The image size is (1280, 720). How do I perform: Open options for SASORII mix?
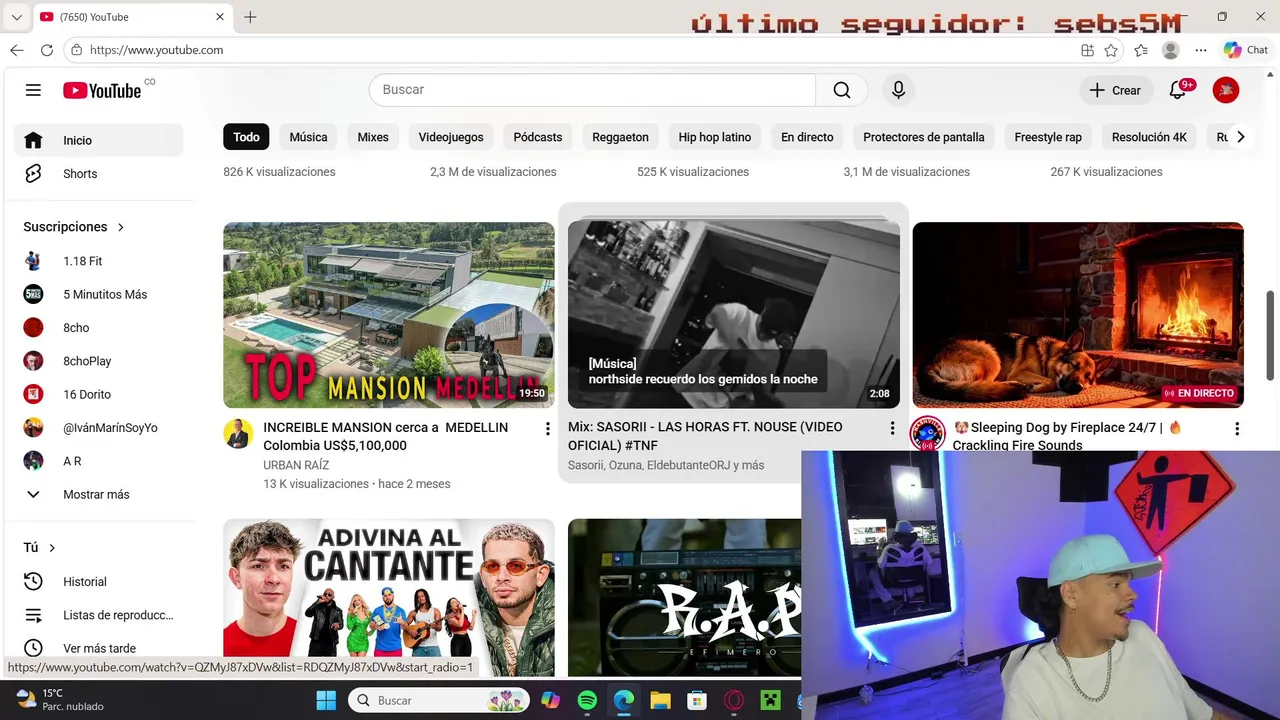point(892,428)
